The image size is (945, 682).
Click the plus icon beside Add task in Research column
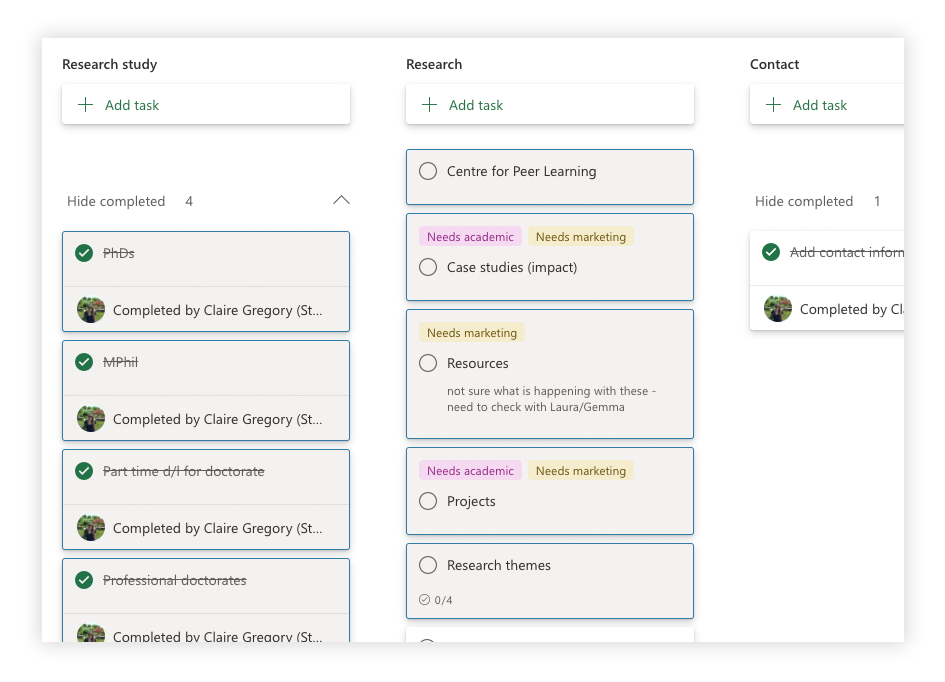(x=430, y=104)
